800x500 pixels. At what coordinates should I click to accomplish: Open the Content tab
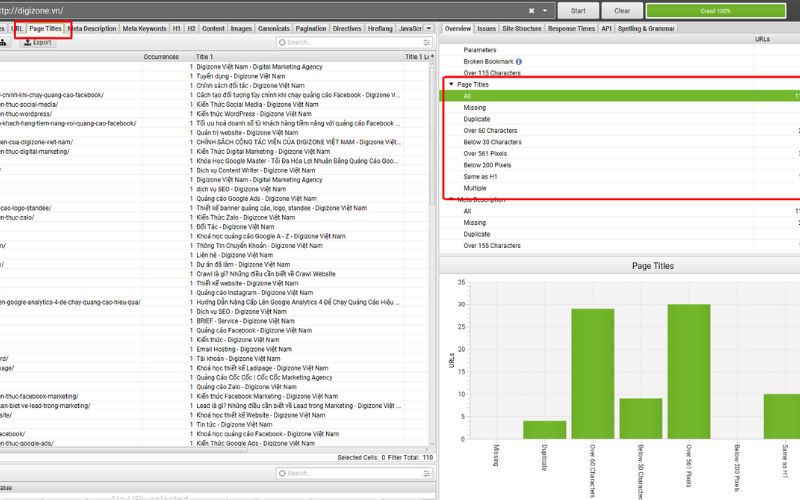[x=213, y=29]
